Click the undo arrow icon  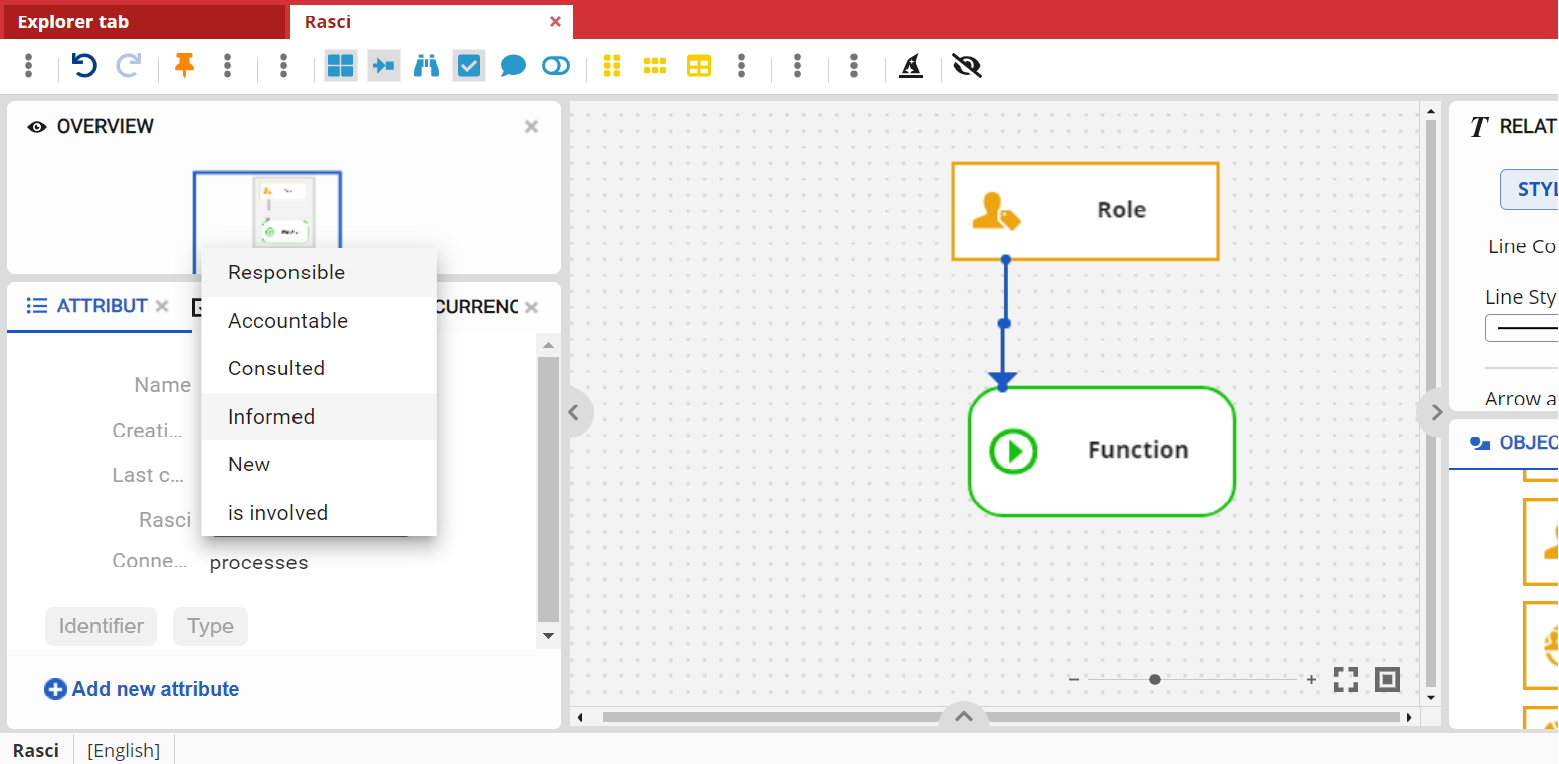pyautogui.click(x=84, y=66)
